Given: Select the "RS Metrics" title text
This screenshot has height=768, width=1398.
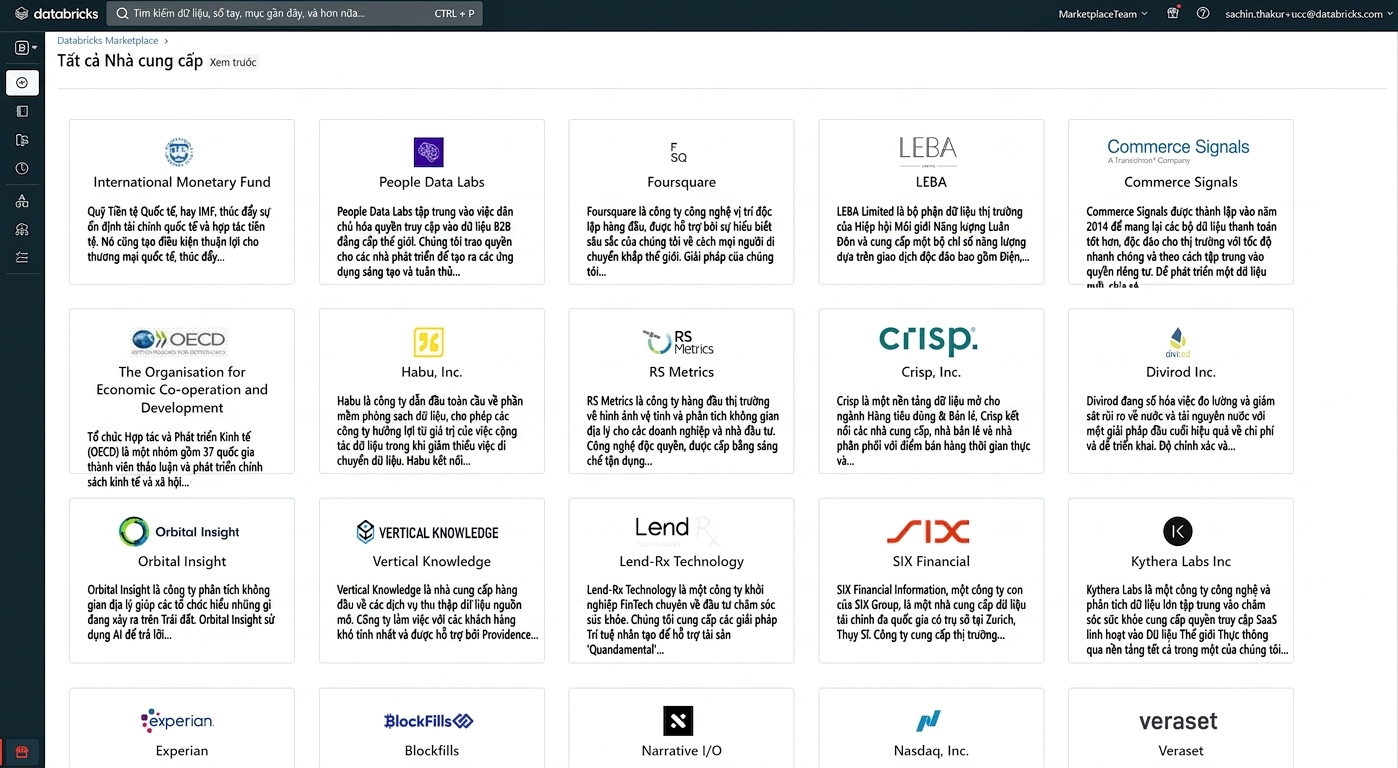Looking at the screenshot, I should (x=682, y=372).
